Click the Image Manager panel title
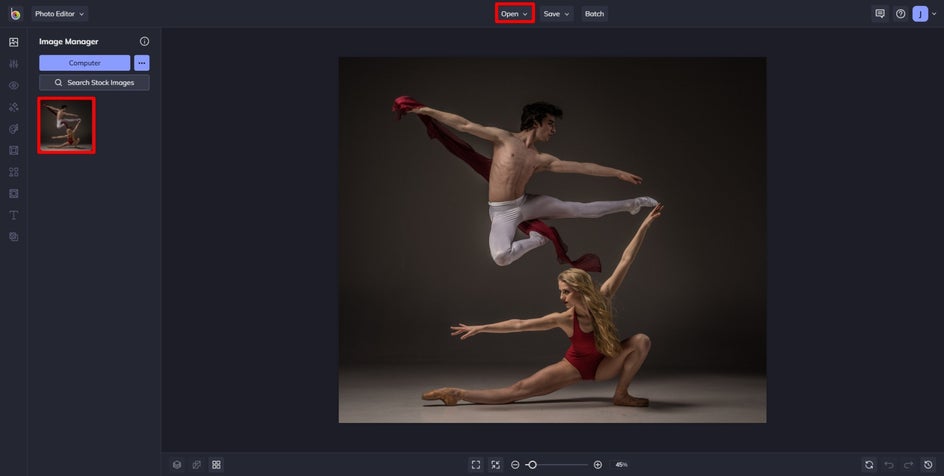The image size is (944, 476). point(69,42)
